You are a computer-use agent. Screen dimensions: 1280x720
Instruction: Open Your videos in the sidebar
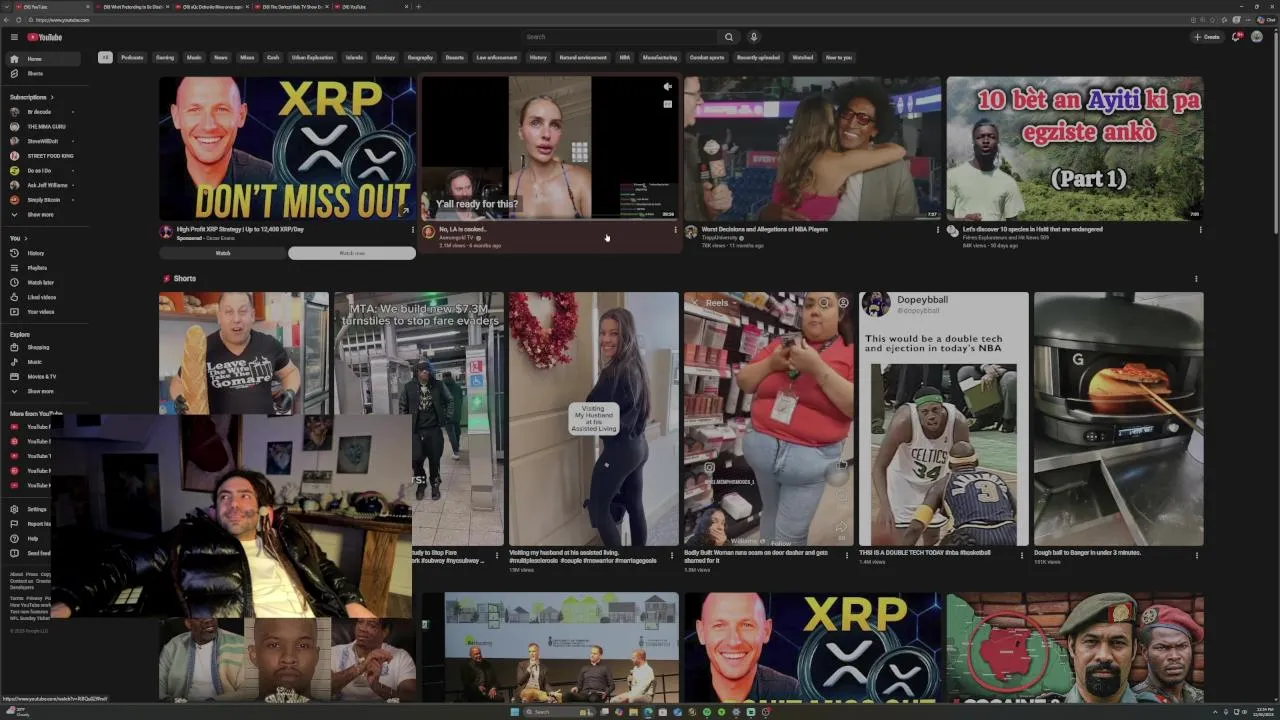tap(42, 312)
